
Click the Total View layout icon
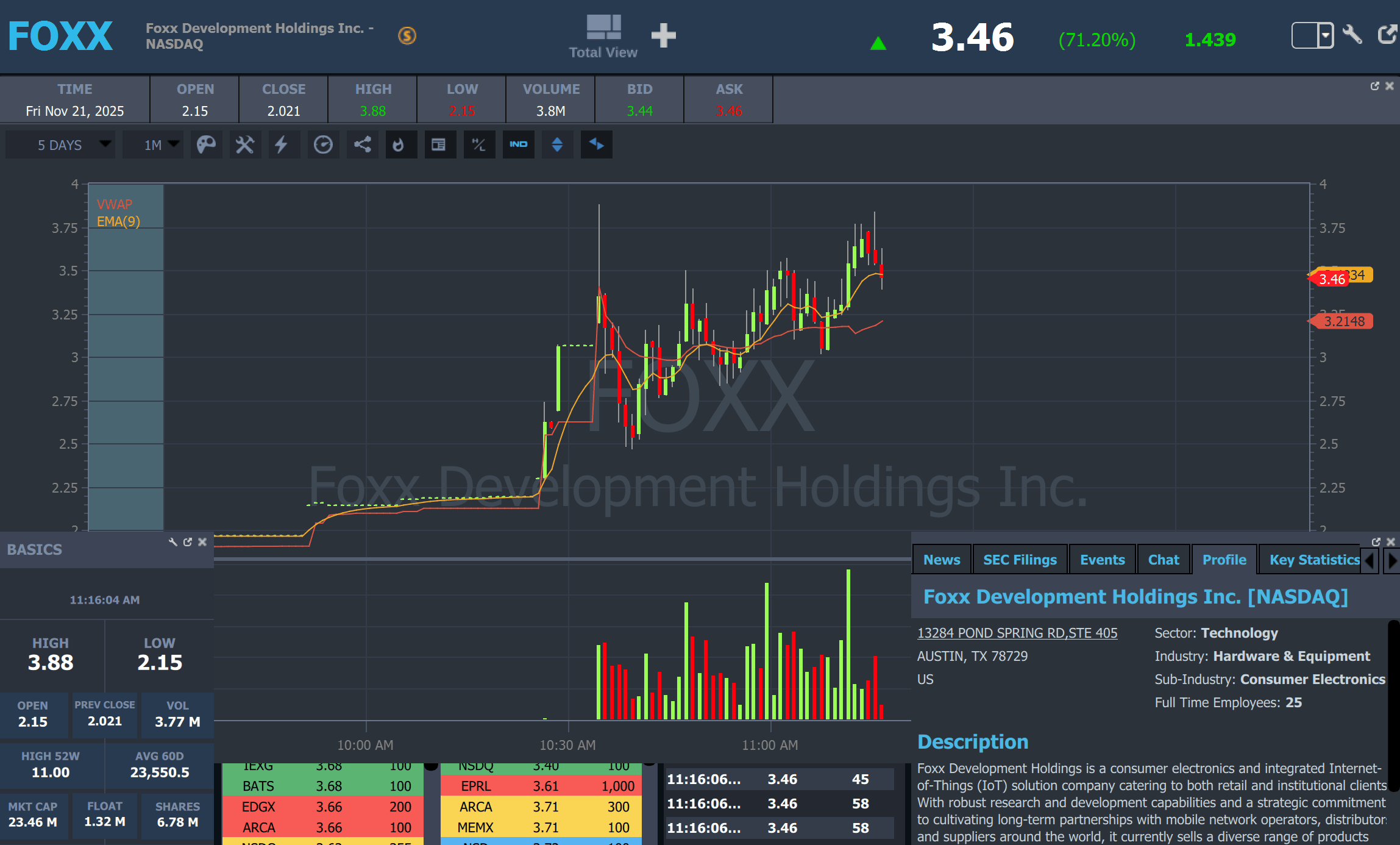[x=603, y=28]
